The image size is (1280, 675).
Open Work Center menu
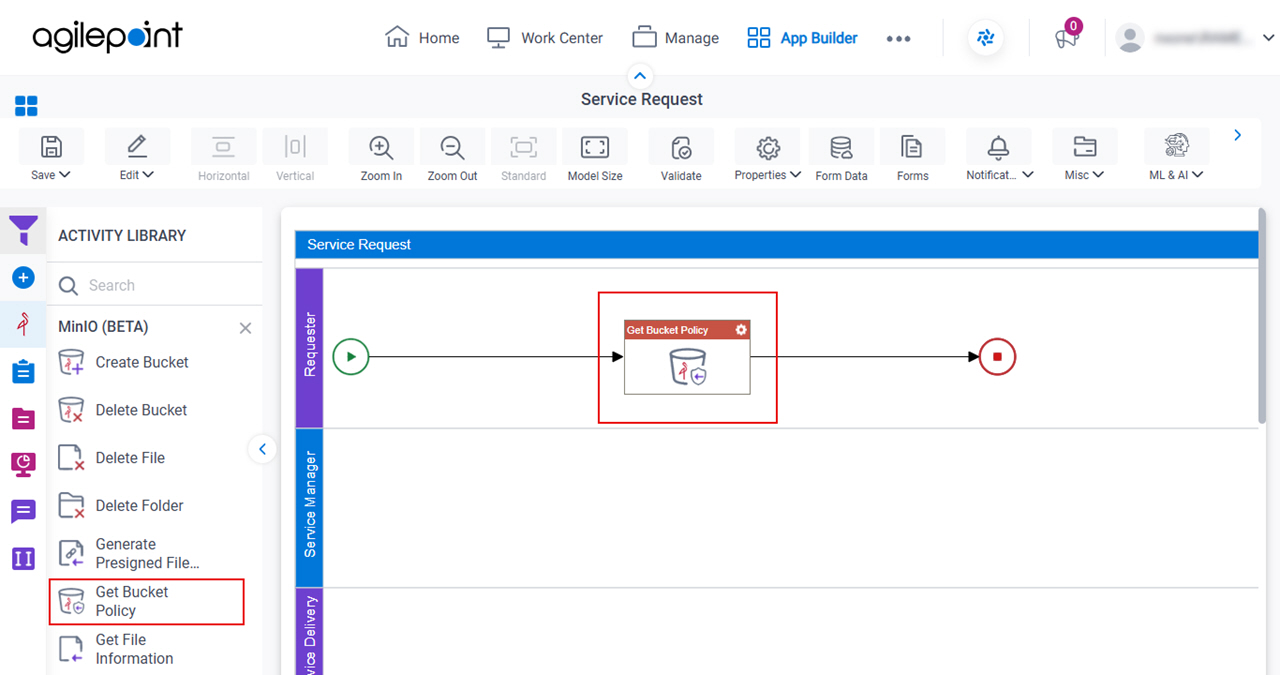click(x=545, y=38)
